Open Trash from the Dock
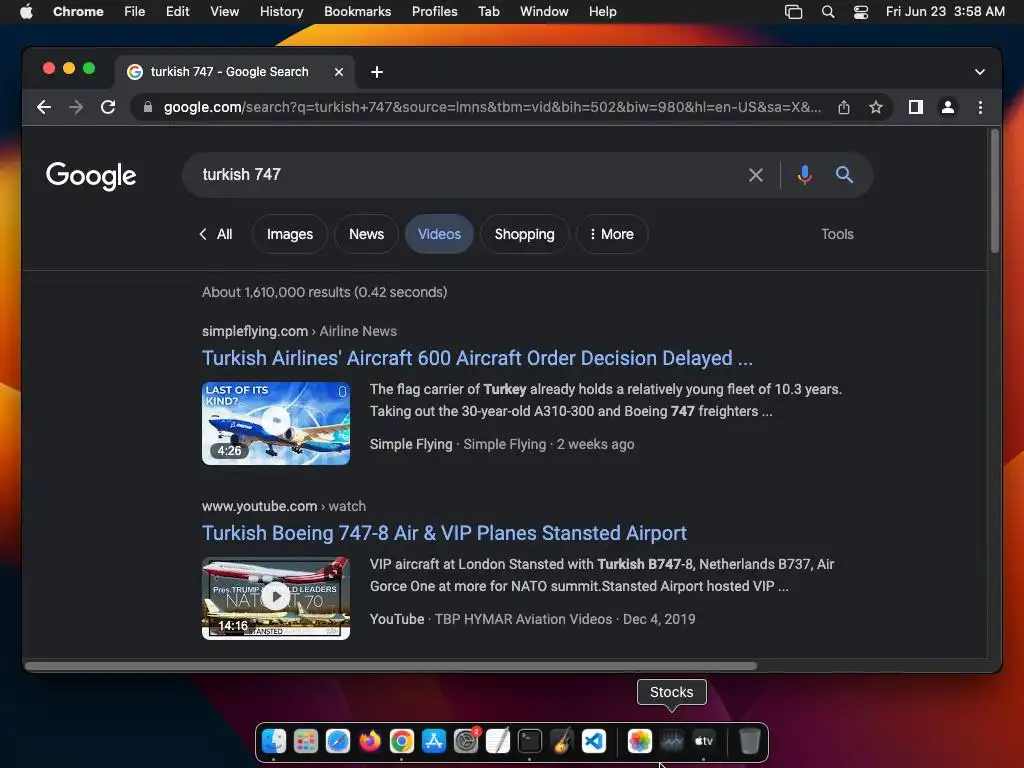Viewport: 1024px width, 768px height. tap(749, 741)
